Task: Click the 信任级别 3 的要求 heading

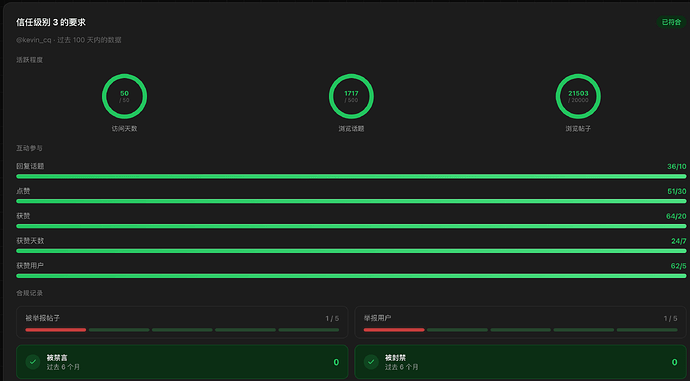Action: pyautogui.click(x=51, y=22)
